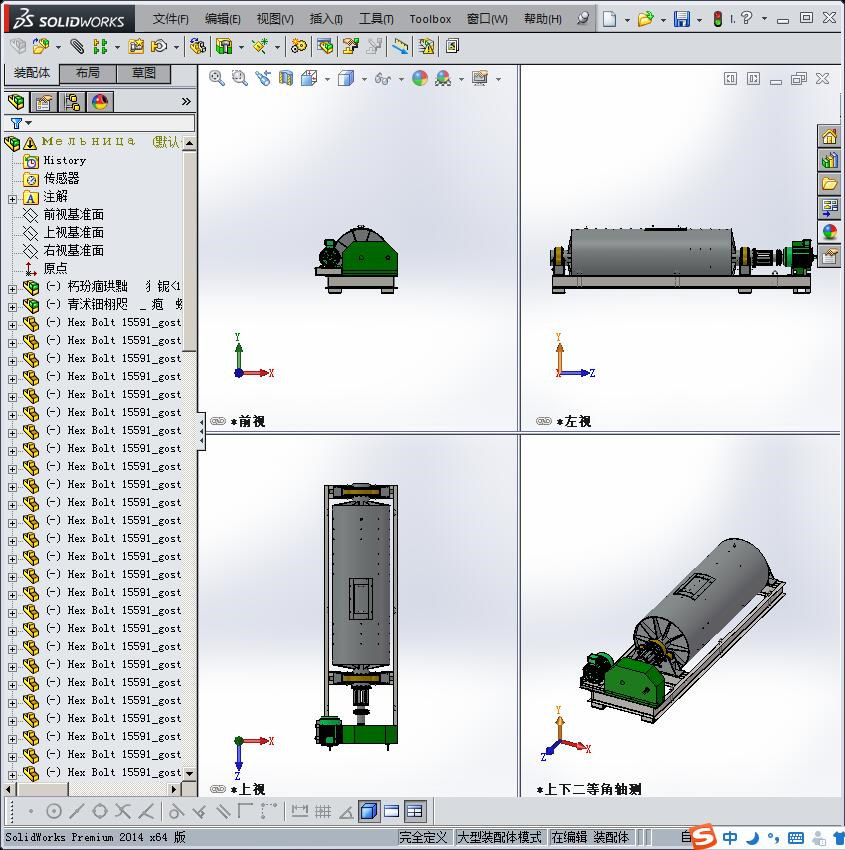The width and height of the screenshot is (845, 850).
Task: Click the filter funnel icon in tree
Action: point(17,124)
